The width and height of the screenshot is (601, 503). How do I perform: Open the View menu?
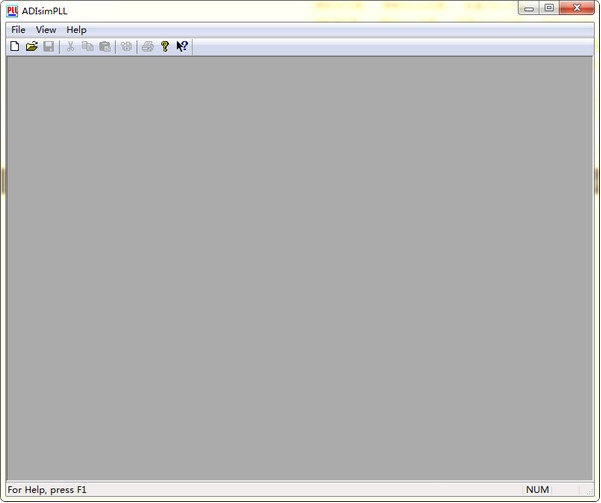tap(46, 30)
